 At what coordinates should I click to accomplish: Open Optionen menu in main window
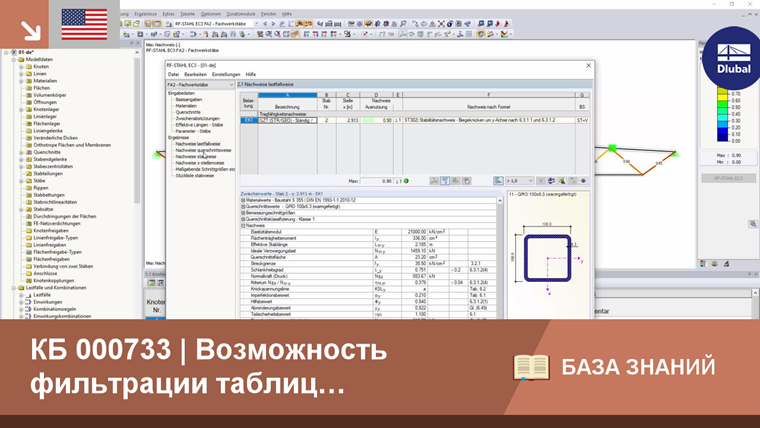[x=211, y=14]
